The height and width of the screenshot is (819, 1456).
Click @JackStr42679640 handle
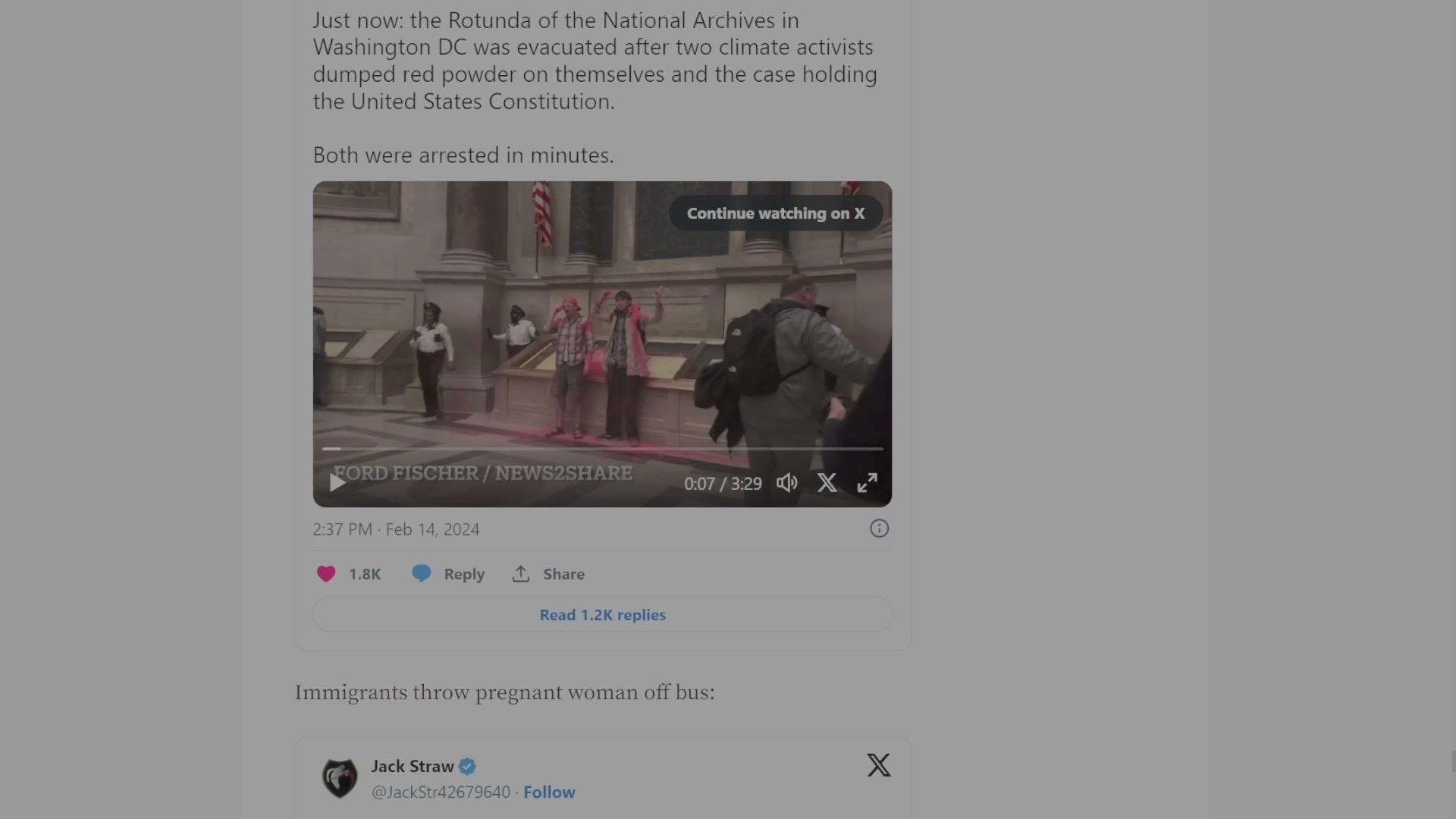(x=441, y=792)
